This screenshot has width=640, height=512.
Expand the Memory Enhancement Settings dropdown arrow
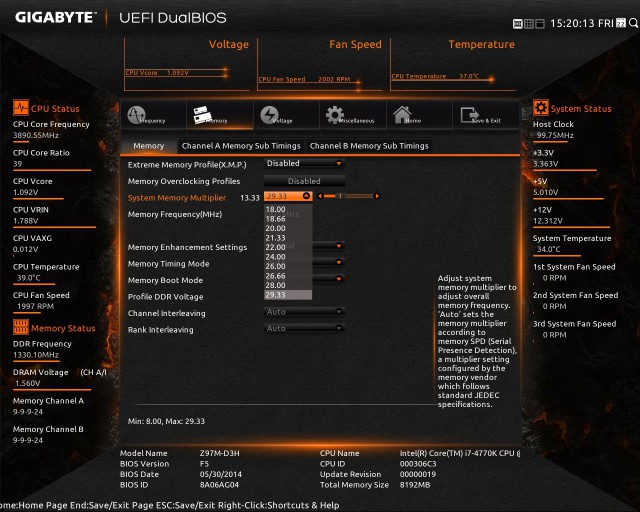(x=338, y=246)
